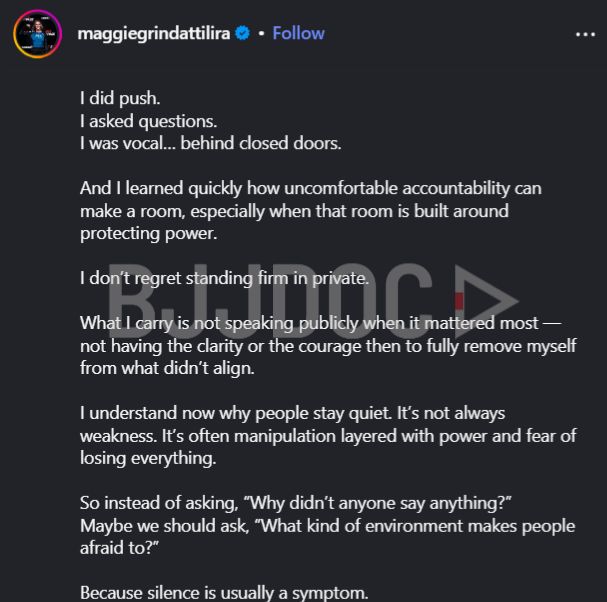
Task: Click the line "I did push."
Action: click(x=120, y=99)
